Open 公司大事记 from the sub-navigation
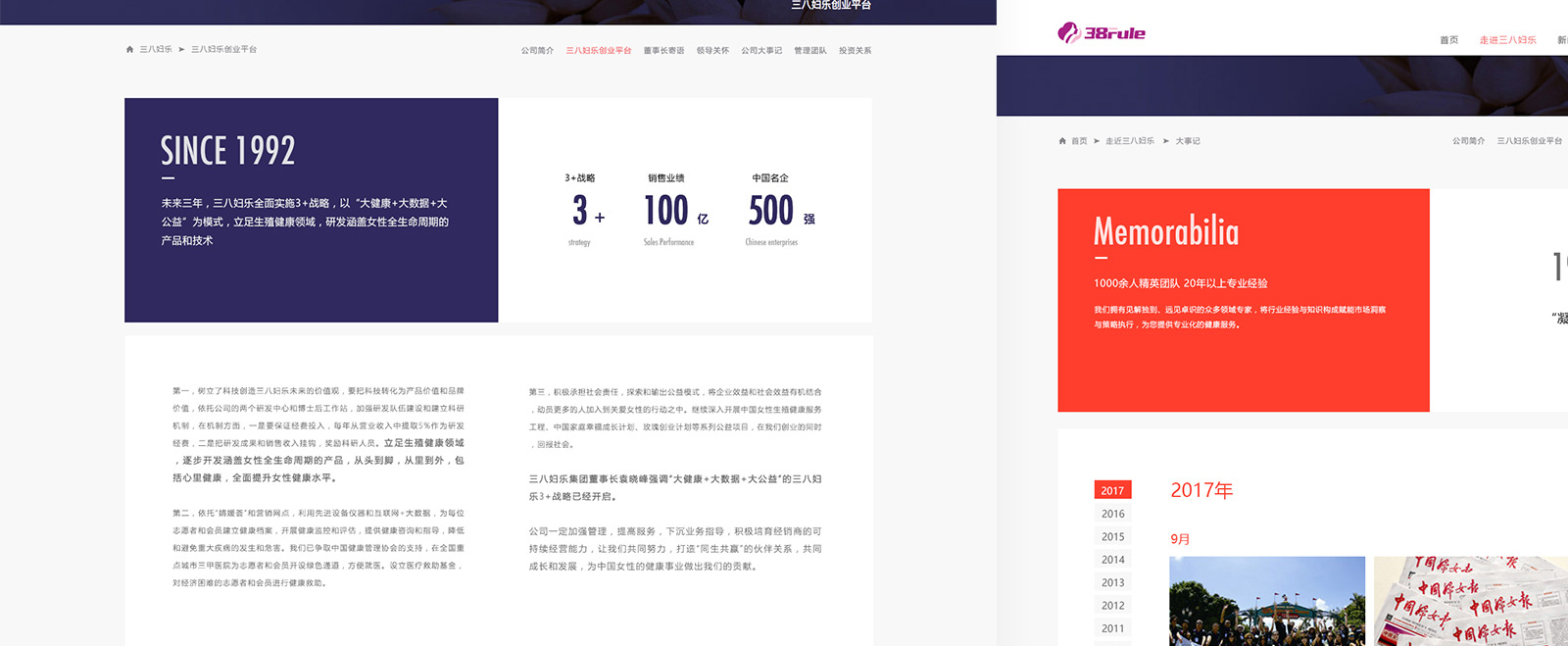 (761, 51)
